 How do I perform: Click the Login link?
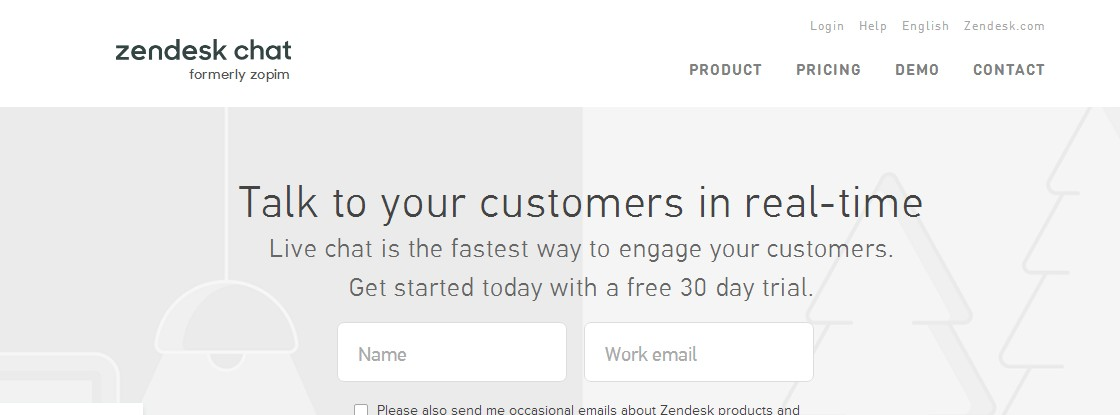click(x=827, y=26)
